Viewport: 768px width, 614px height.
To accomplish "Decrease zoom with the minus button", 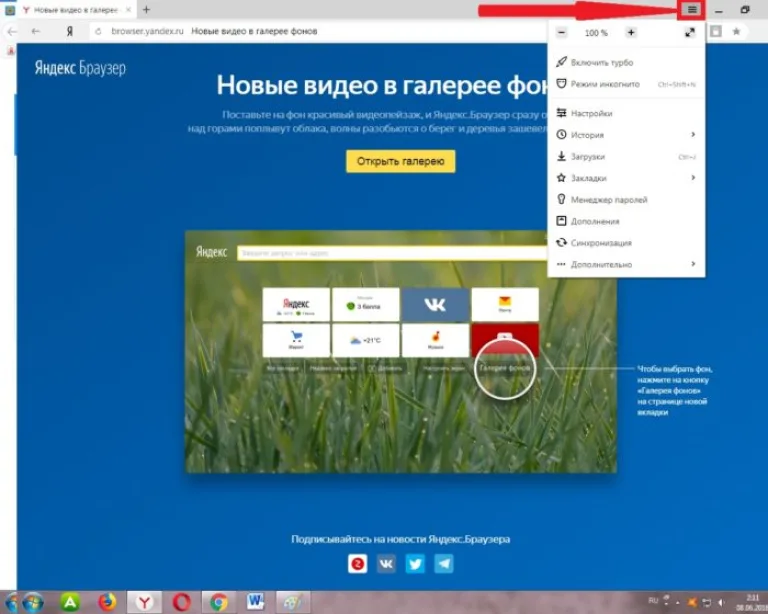I will click(x=562, y=33).
